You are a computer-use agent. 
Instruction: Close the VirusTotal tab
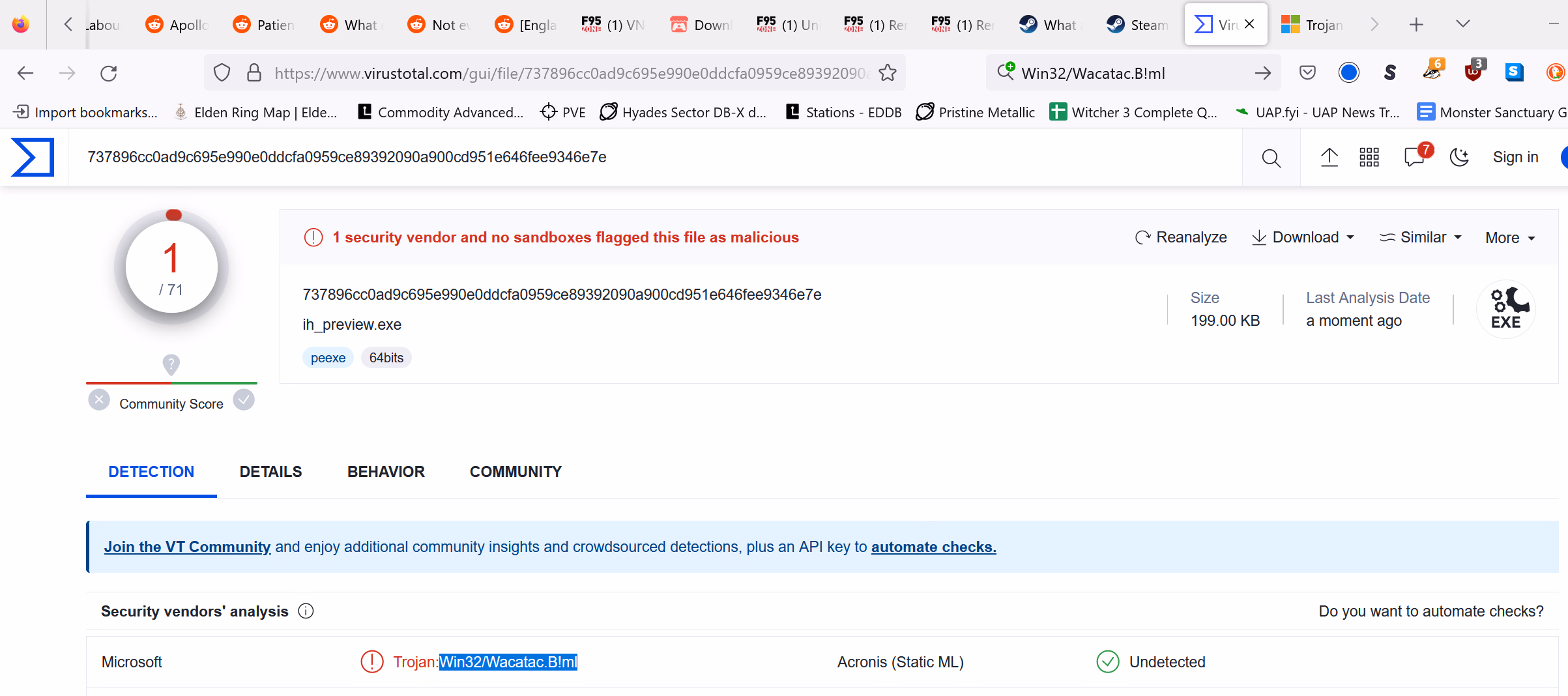point(1249,24)
